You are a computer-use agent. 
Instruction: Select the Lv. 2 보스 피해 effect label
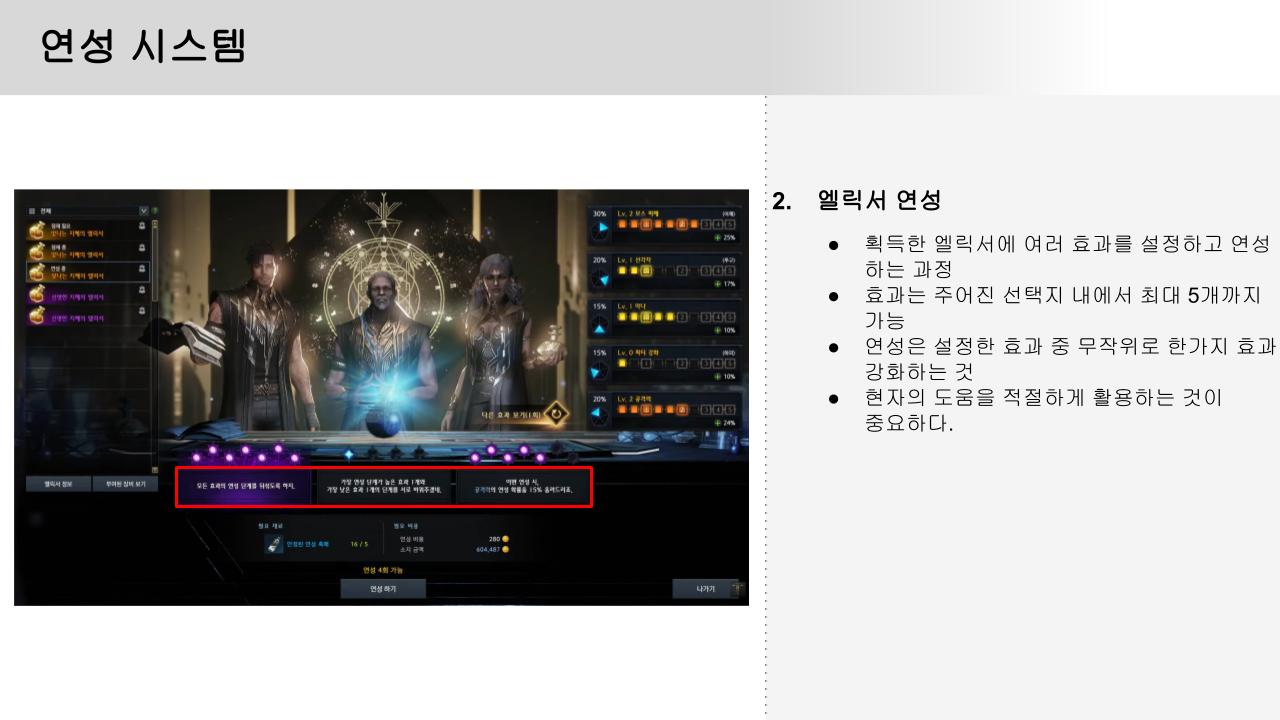638,213
